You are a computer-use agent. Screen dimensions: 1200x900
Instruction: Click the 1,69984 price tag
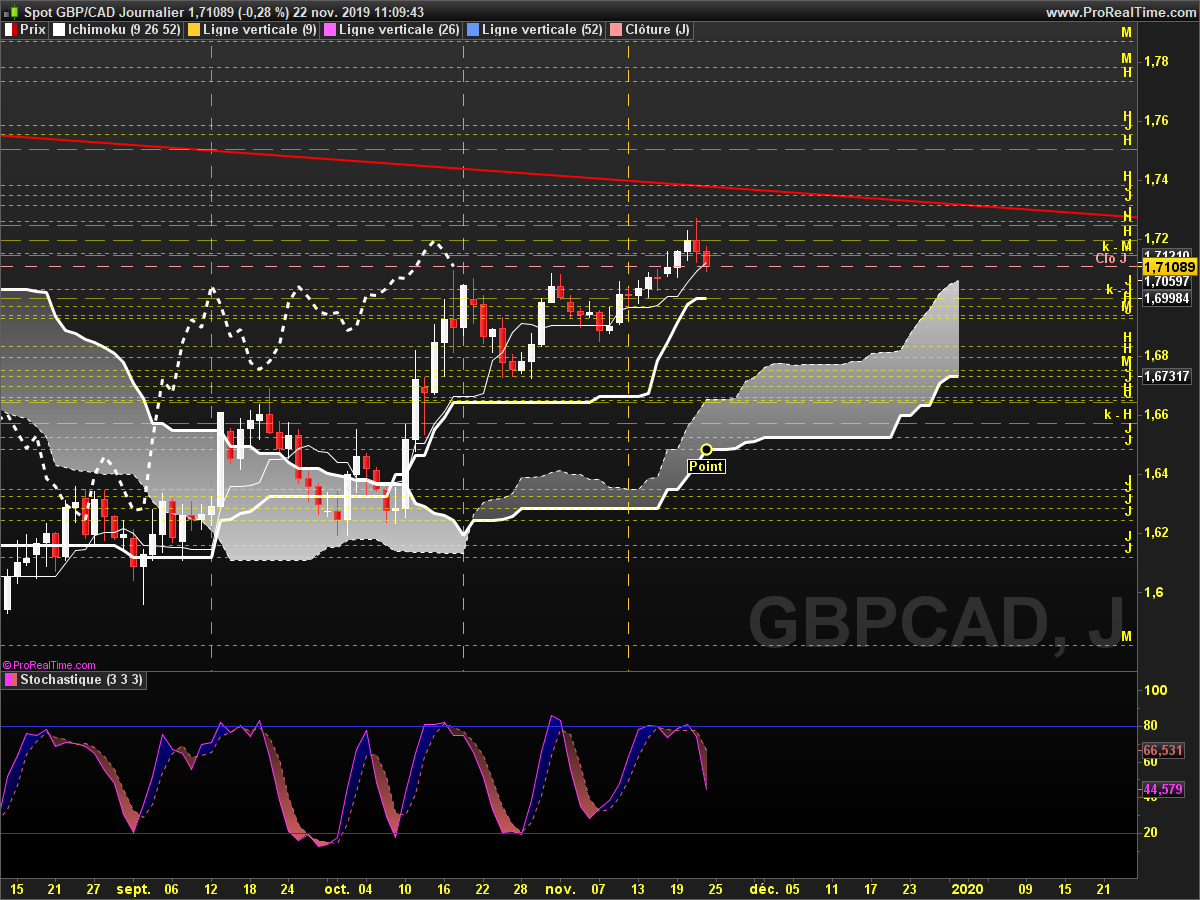1166,298
